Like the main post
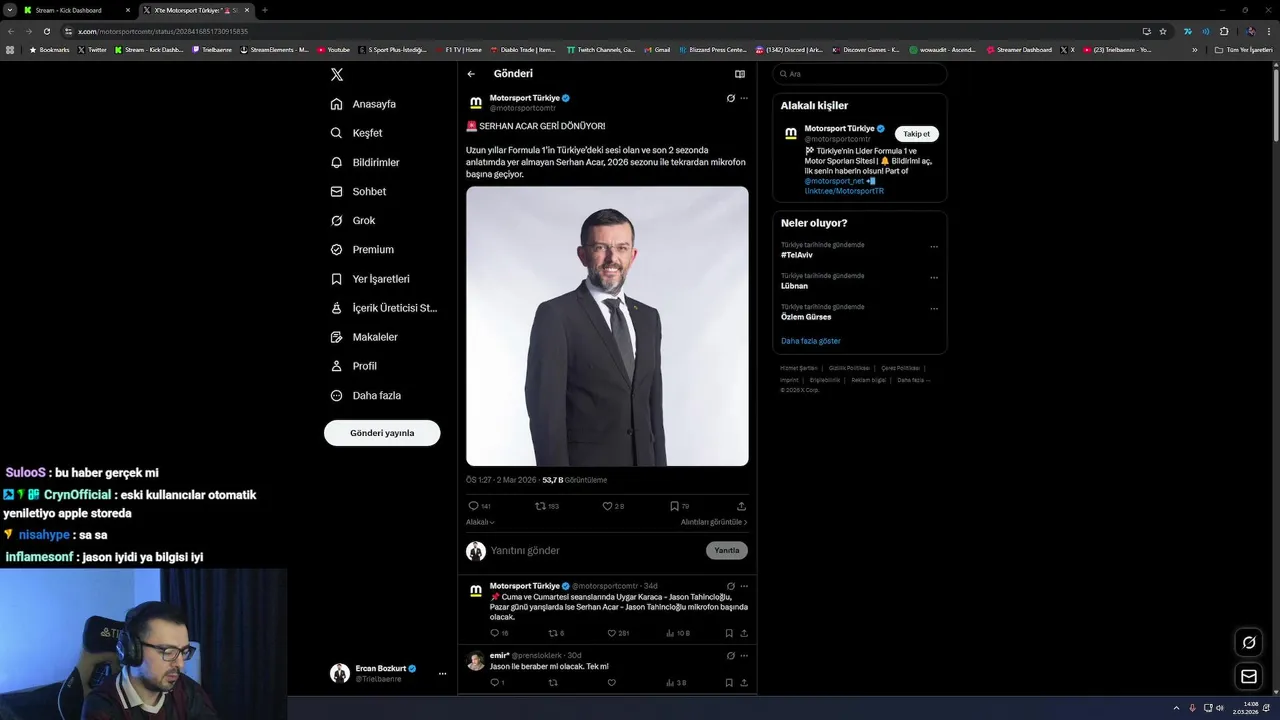Screen dimensions: 1280x720 [613, 506]
